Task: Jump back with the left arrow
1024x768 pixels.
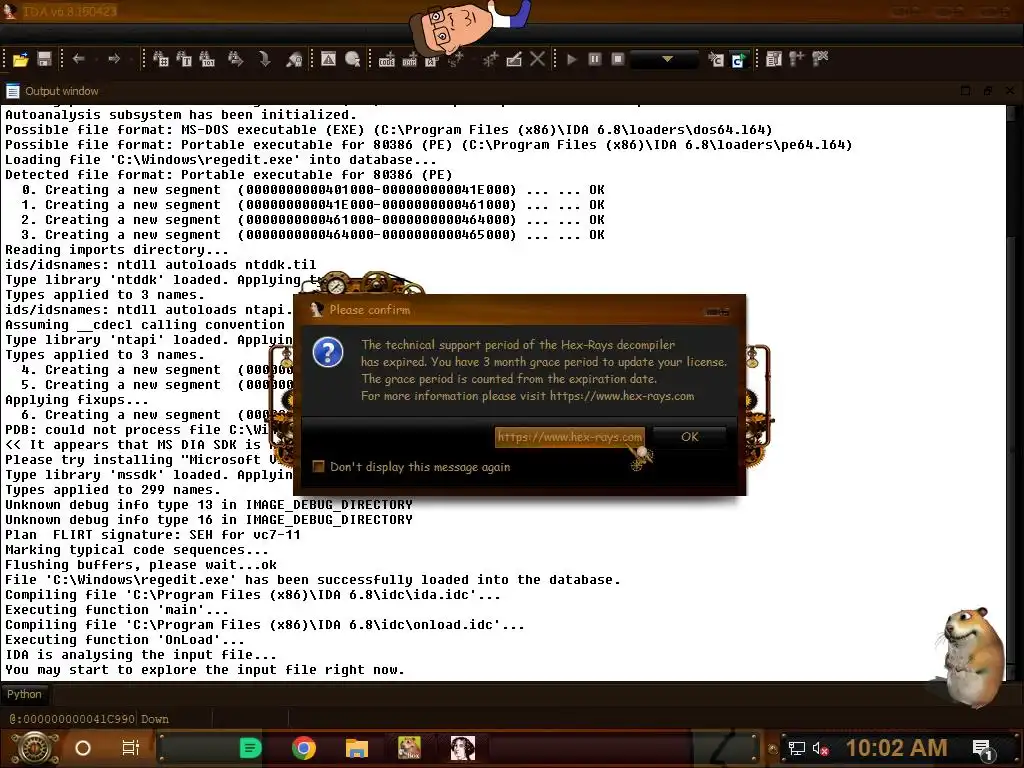Action: 79,59
